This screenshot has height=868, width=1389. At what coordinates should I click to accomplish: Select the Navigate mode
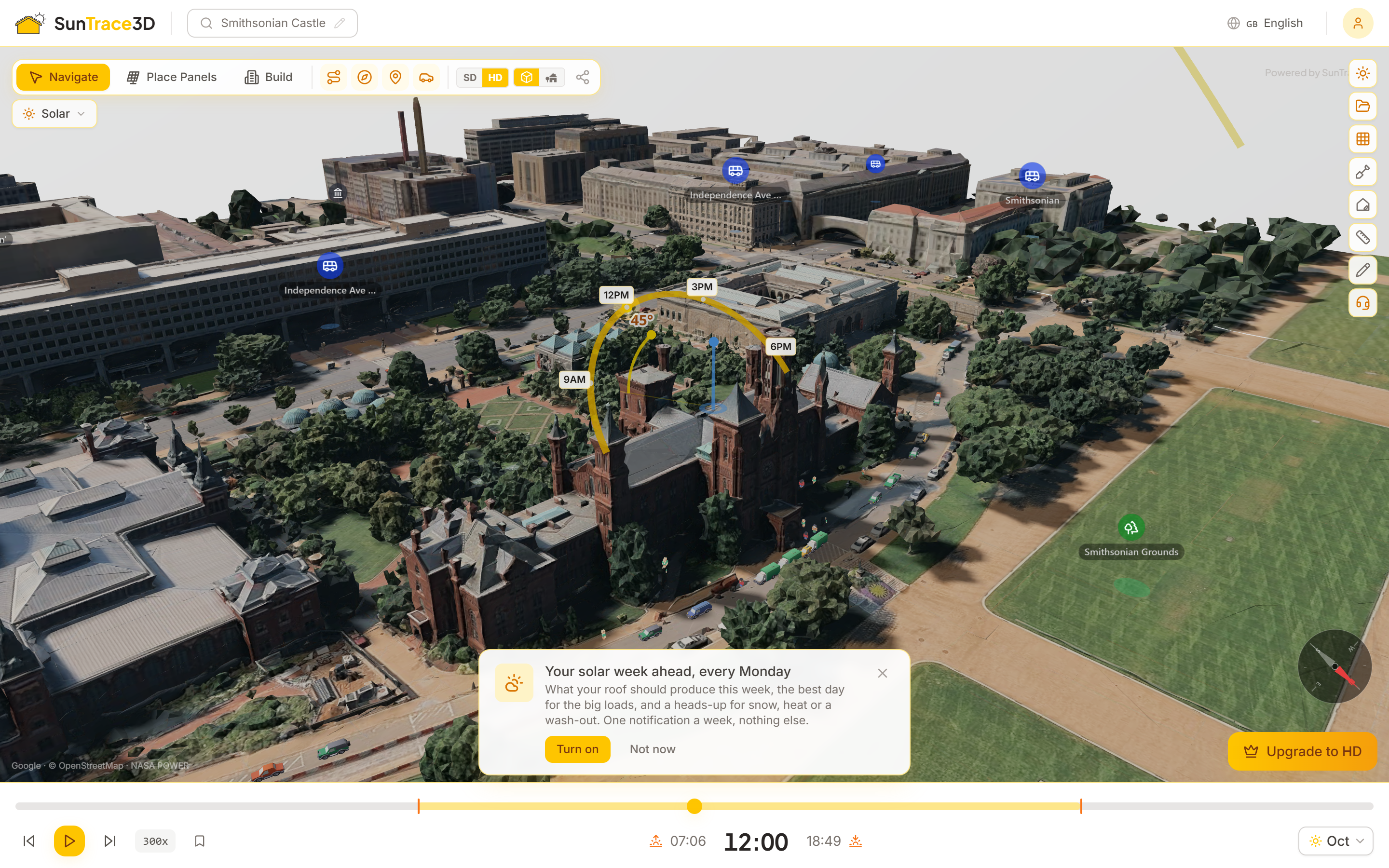pos(63,77)
